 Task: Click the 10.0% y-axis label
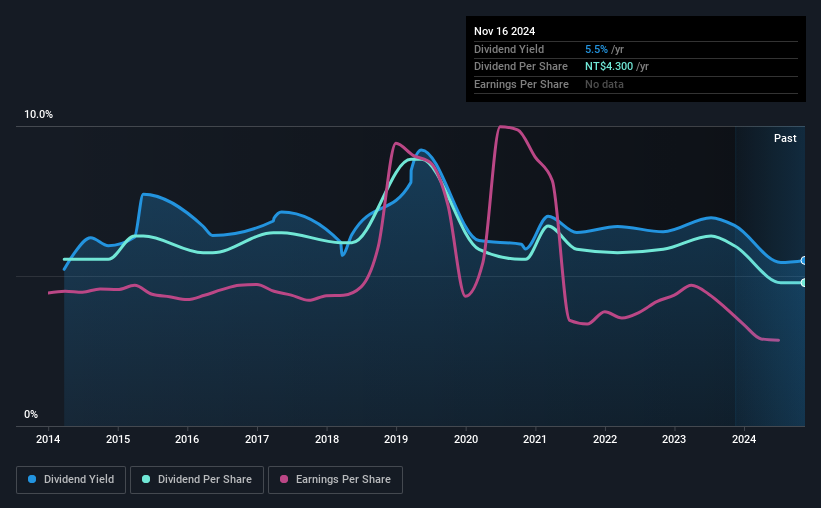pos(38,115)
